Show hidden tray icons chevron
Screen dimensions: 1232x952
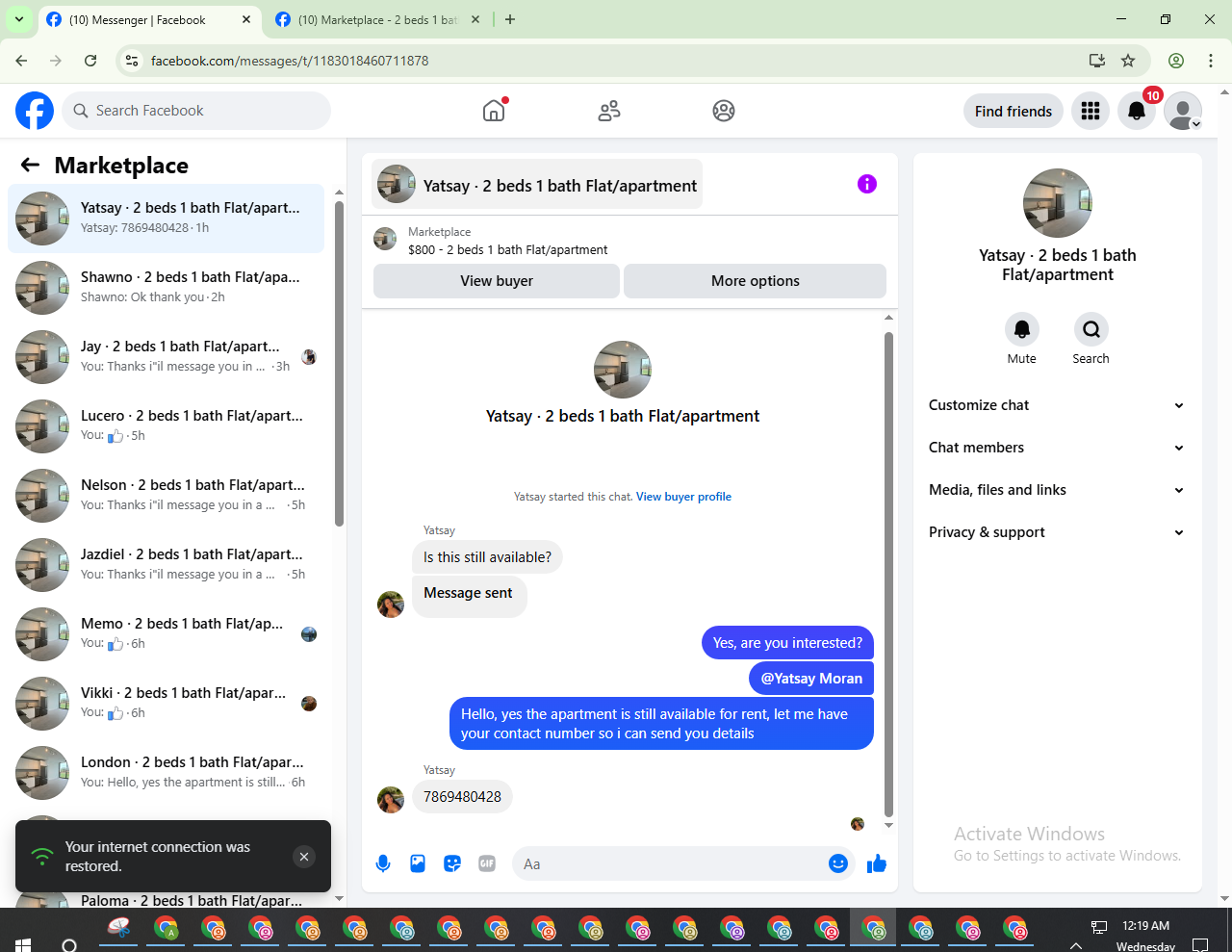pyautogui.click(x=1076, y=945)
